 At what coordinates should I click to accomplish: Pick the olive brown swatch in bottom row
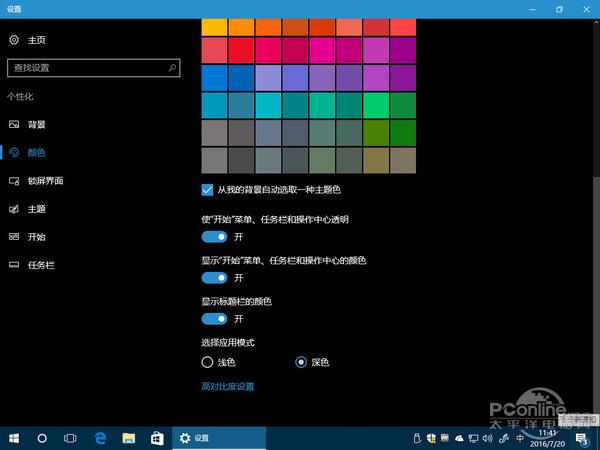click(376, 160)
